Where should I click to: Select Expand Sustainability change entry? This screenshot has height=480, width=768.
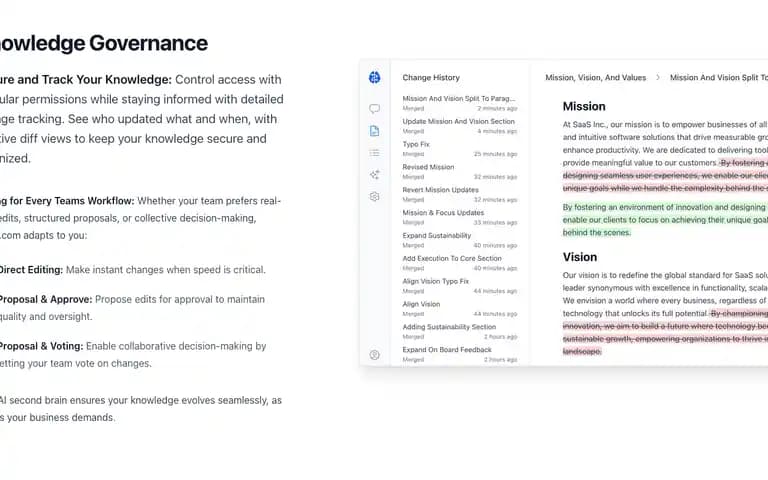459,240
